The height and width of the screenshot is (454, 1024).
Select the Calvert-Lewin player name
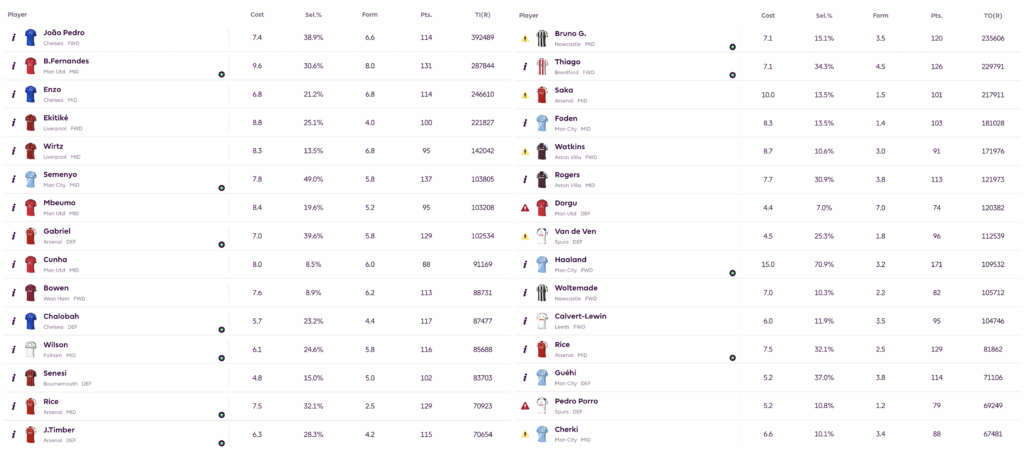[580, 316]
